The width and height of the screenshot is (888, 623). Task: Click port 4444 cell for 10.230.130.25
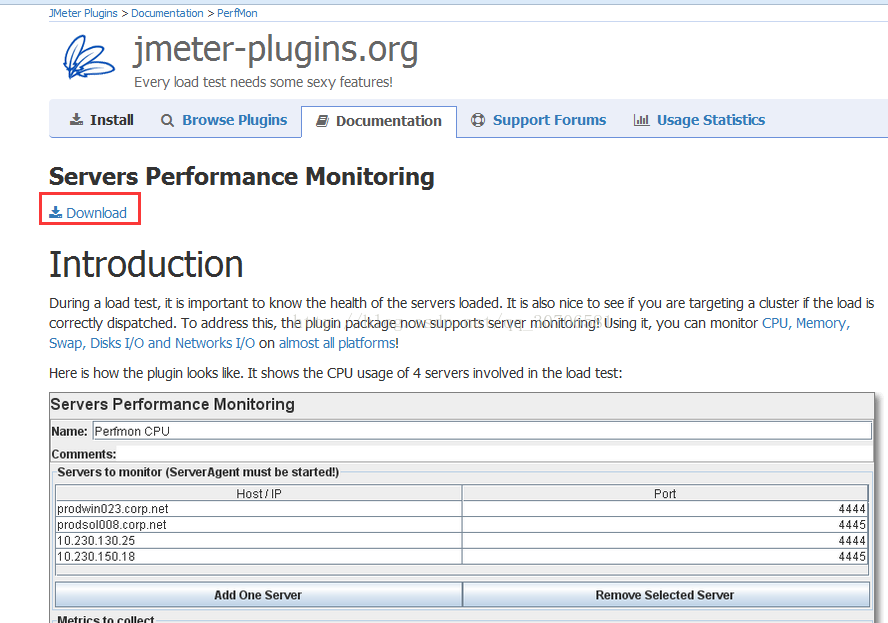click(x=665, y=540)
